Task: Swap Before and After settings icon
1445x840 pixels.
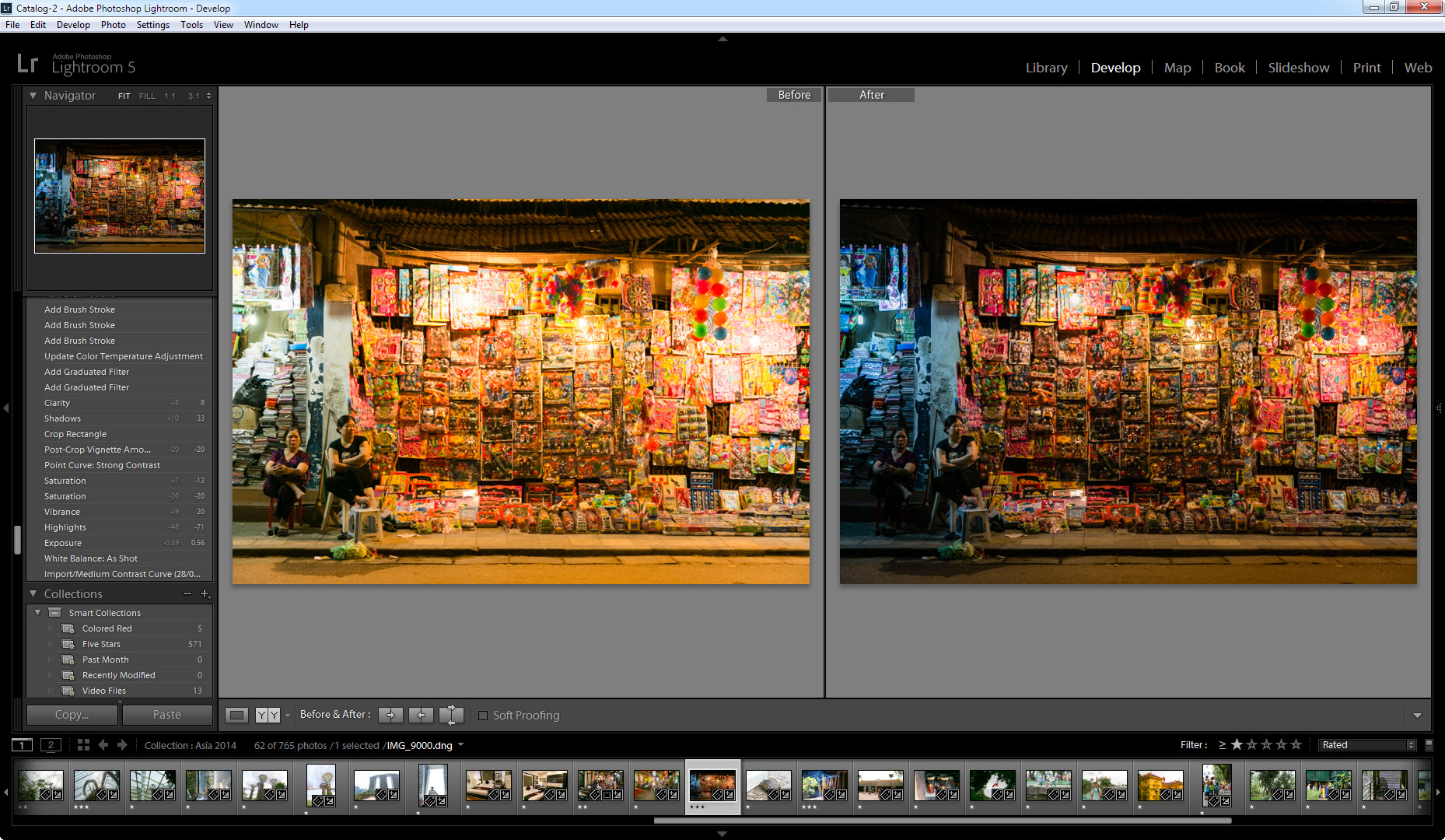Action: 451,715
